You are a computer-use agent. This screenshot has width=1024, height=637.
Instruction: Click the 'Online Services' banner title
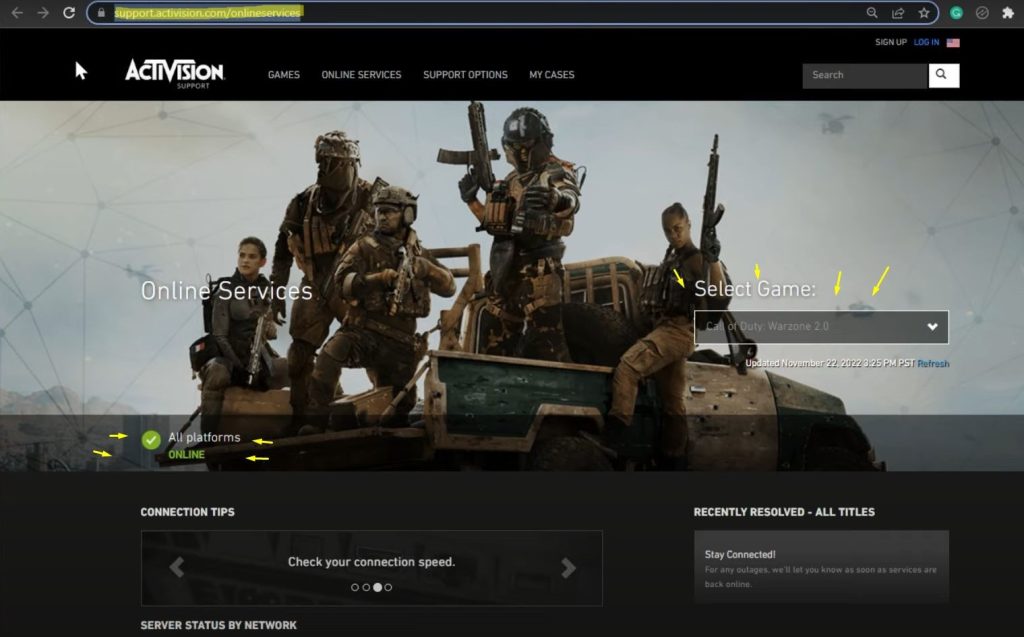coord(227,291)
